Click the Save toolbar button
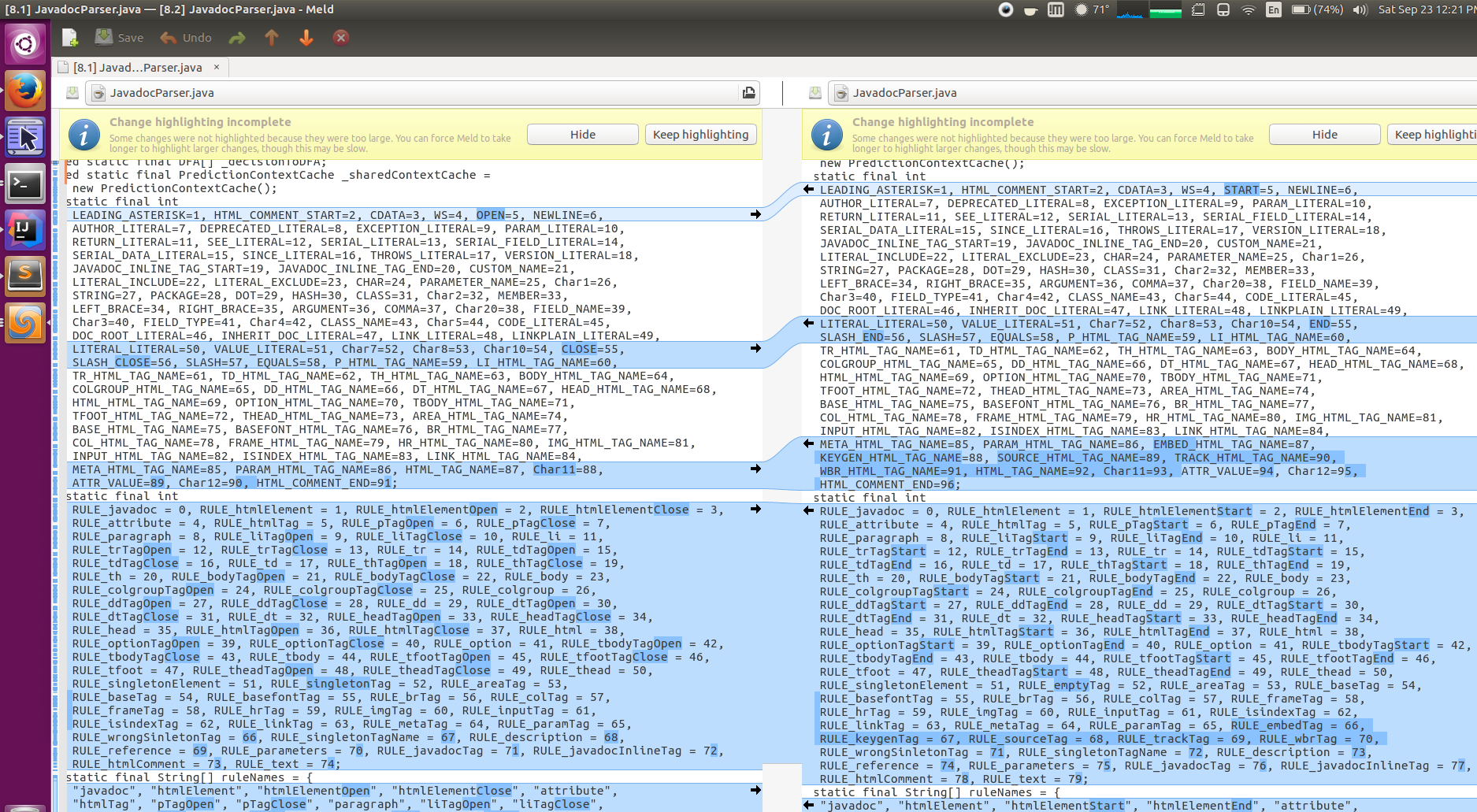Viewport: 1477px width, 812px height. coord(119,37)
